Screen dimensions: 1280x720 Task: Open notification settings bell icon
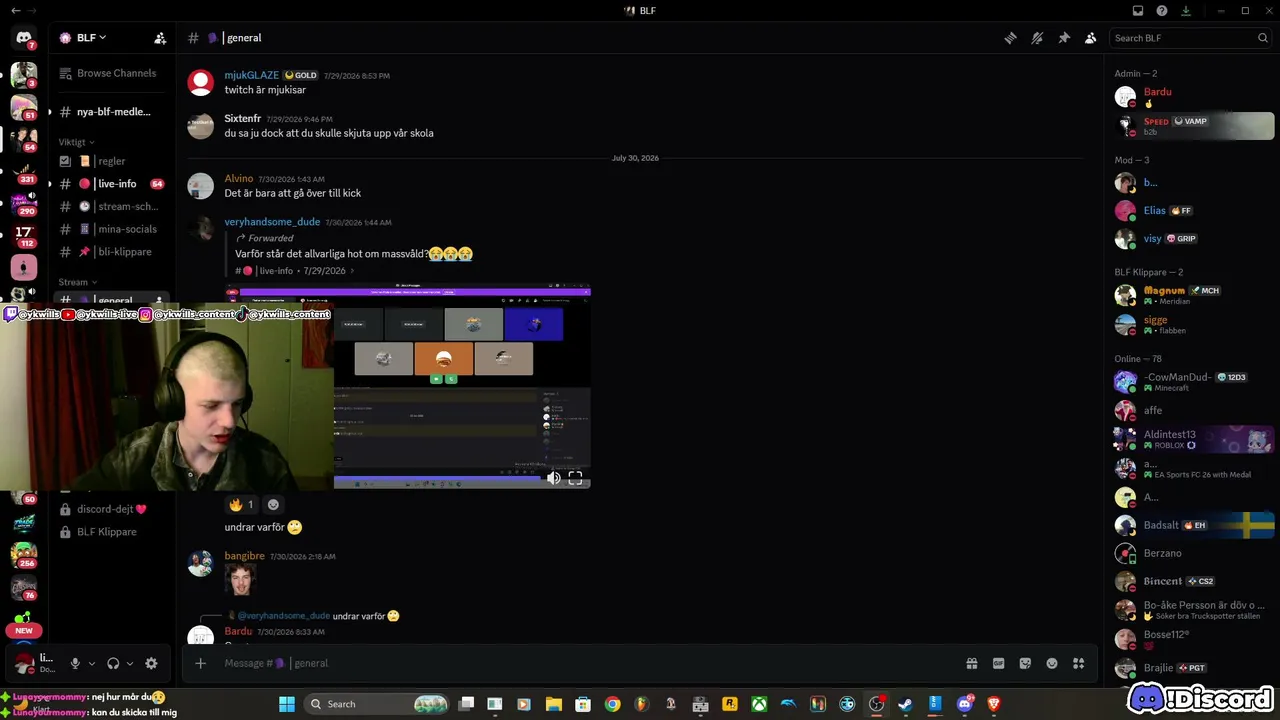point(1037,38)
